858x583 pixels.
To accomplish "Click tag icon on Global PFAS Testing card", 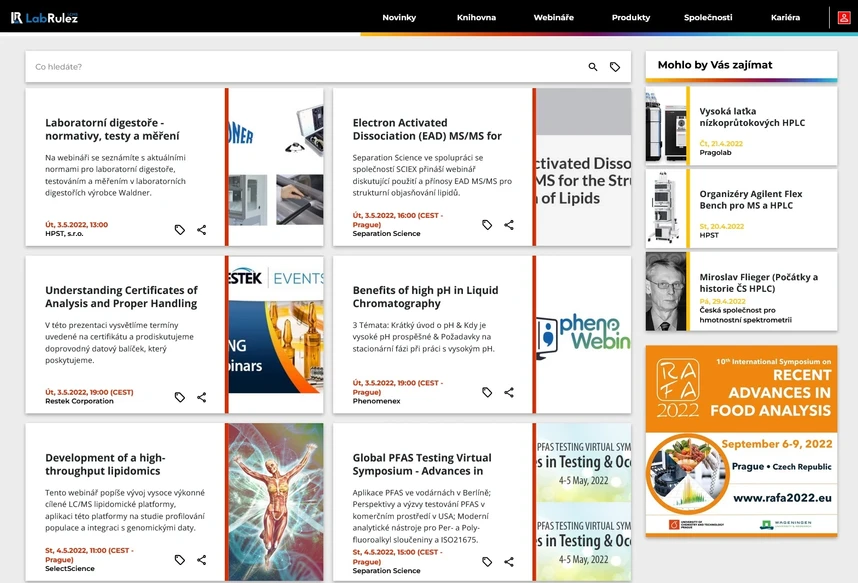I will pos(487,562).
